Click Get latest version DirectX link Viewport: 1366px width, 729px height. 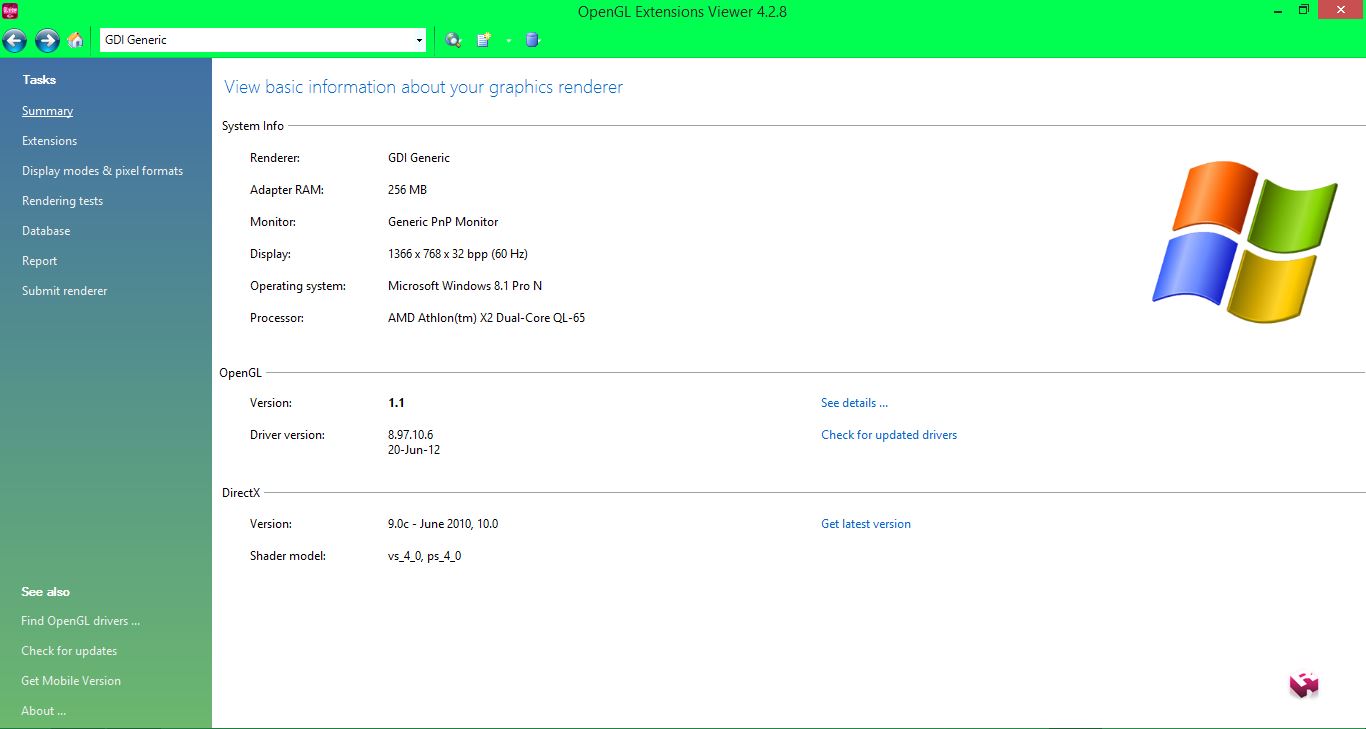coord(865,524)
